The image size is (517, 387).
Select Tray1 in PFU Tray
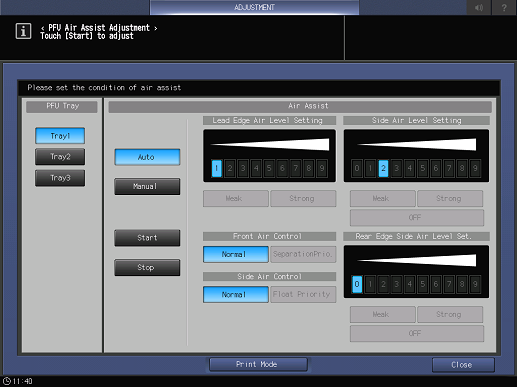60,136
